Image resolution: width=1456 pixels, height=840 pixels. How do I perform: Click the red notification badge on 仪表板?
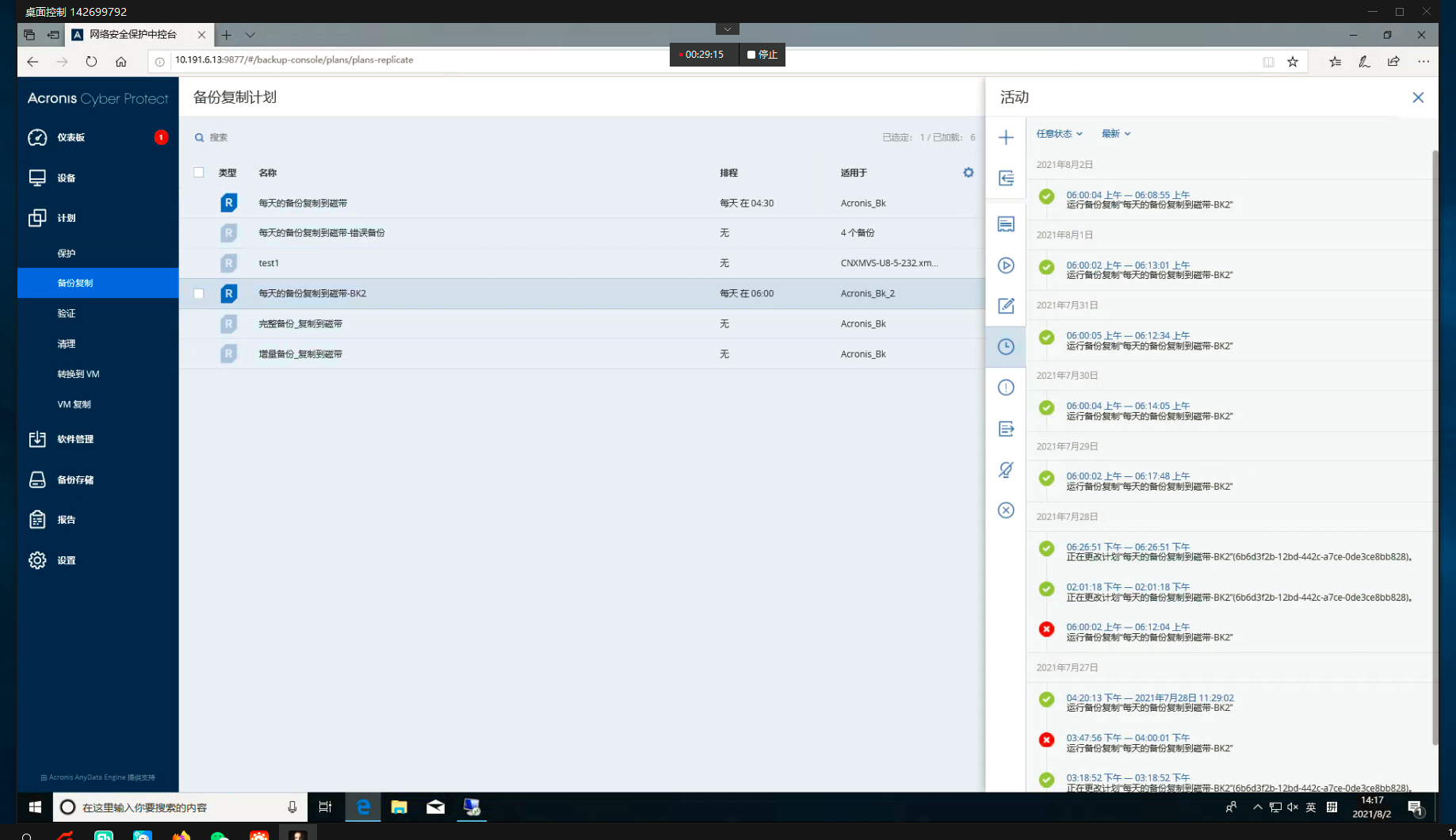pyautogui.click(x=161, y=137)
